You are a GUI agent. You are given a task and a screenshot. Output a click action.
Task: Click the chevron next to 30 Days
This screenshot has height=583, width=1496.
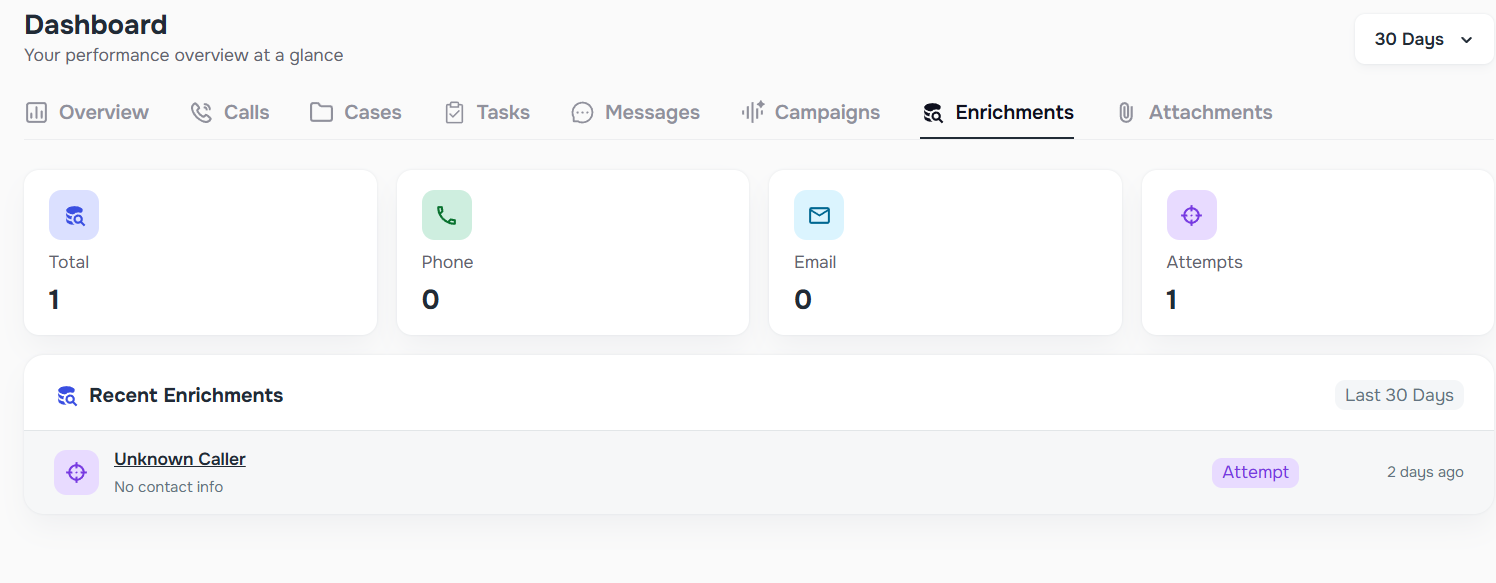click(1466, 40)
